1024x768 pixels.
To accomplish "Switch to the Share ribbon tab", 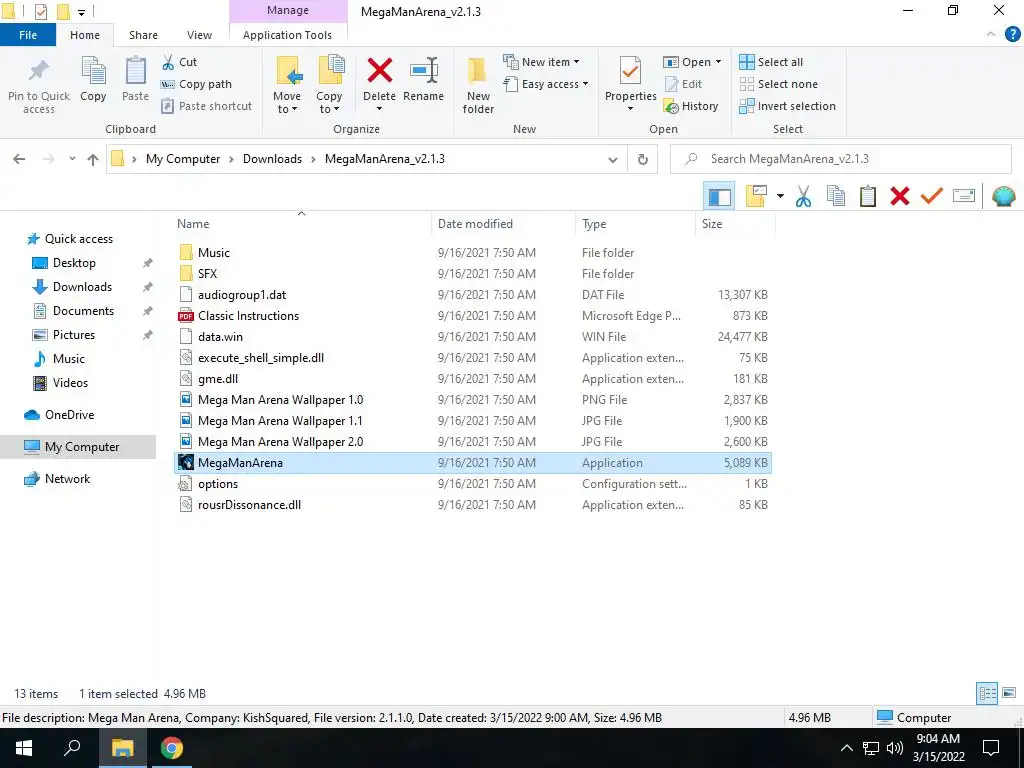I will (x=143, y=35).
